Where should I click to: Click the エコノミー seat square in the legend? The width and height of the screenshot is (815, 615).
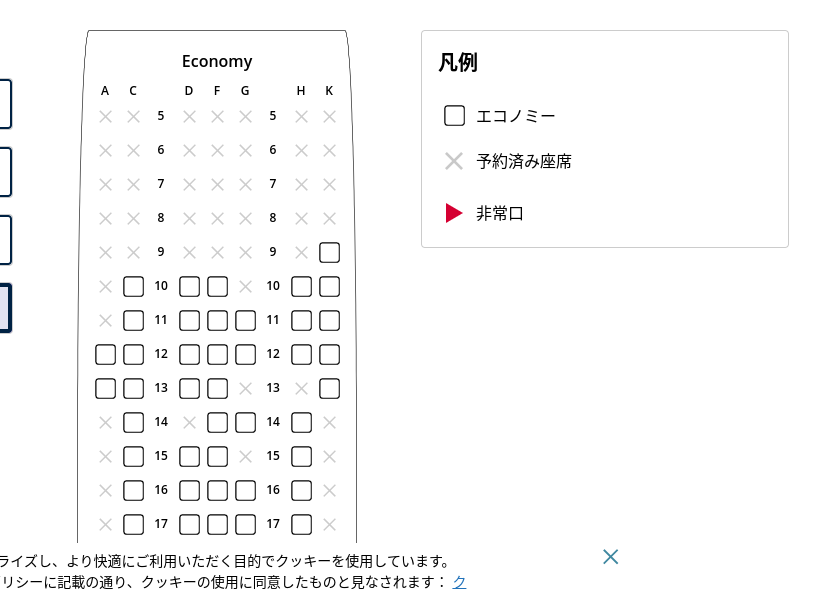454,115
